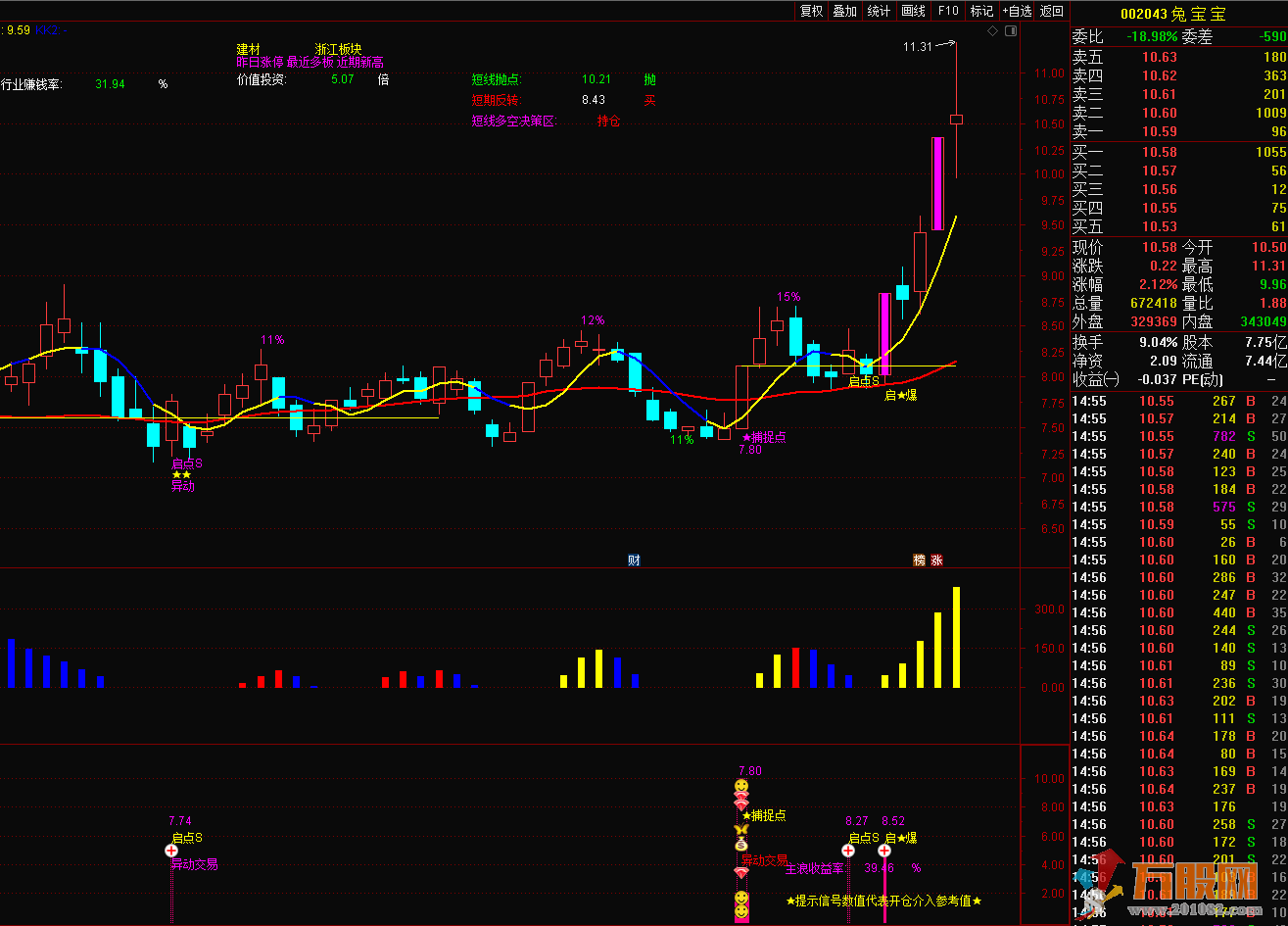Click the 持仓 decision status text
Screen dimensions: 1288x926
(608, 122)
